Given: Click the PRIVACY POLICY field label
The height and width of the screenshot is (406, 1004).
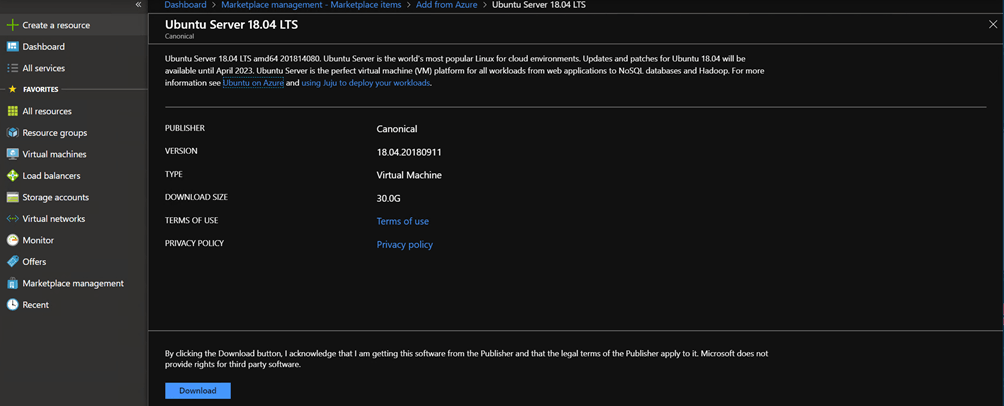Looking at the screenshot, I should (194, 243).
